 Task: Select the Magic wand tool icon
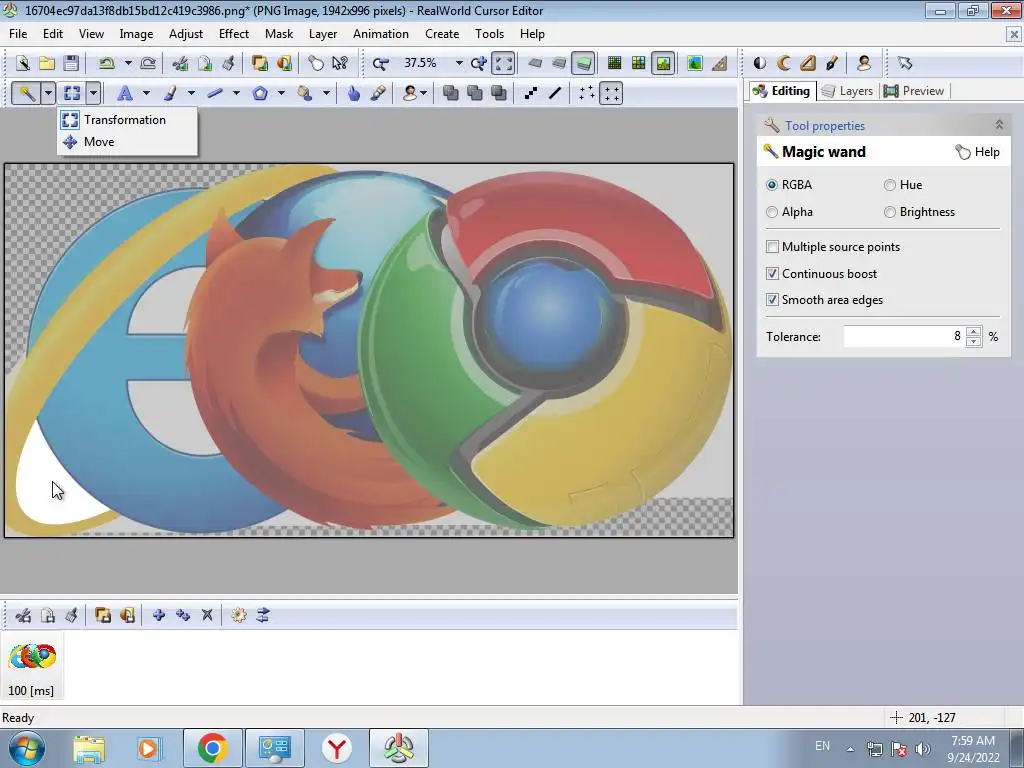pos(27,93)
